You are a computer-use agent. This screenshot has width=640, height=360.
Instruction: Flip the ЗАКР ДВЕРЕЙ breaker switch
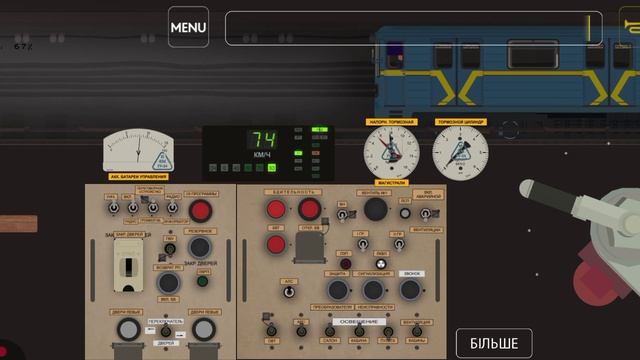coord(129,265)
